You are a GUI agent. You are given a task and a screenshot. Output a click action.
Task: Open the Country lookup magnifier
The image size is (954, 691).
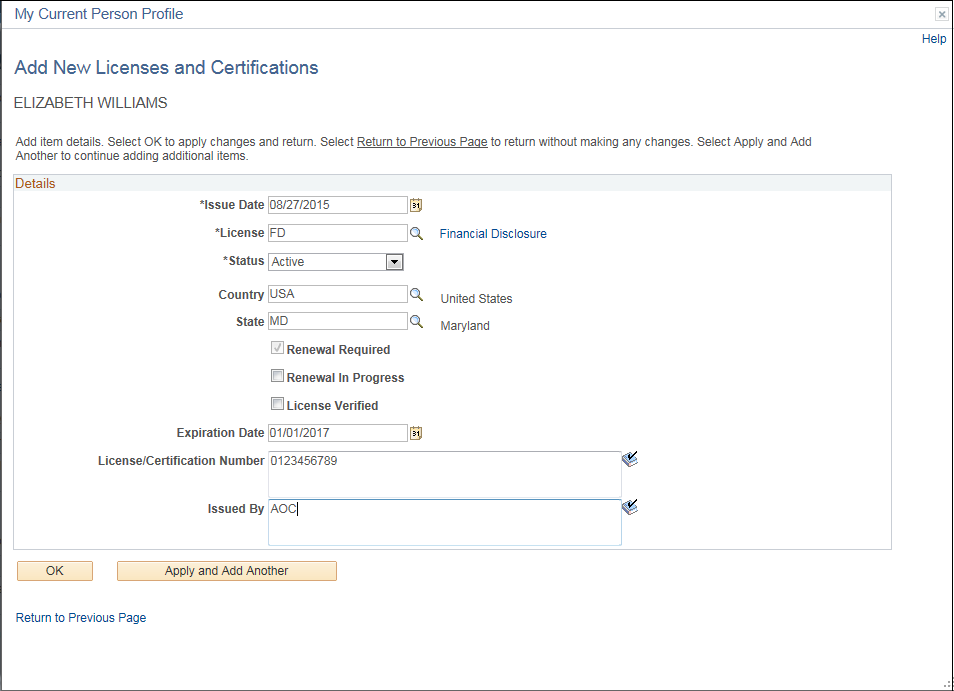[x=416, y=294]
